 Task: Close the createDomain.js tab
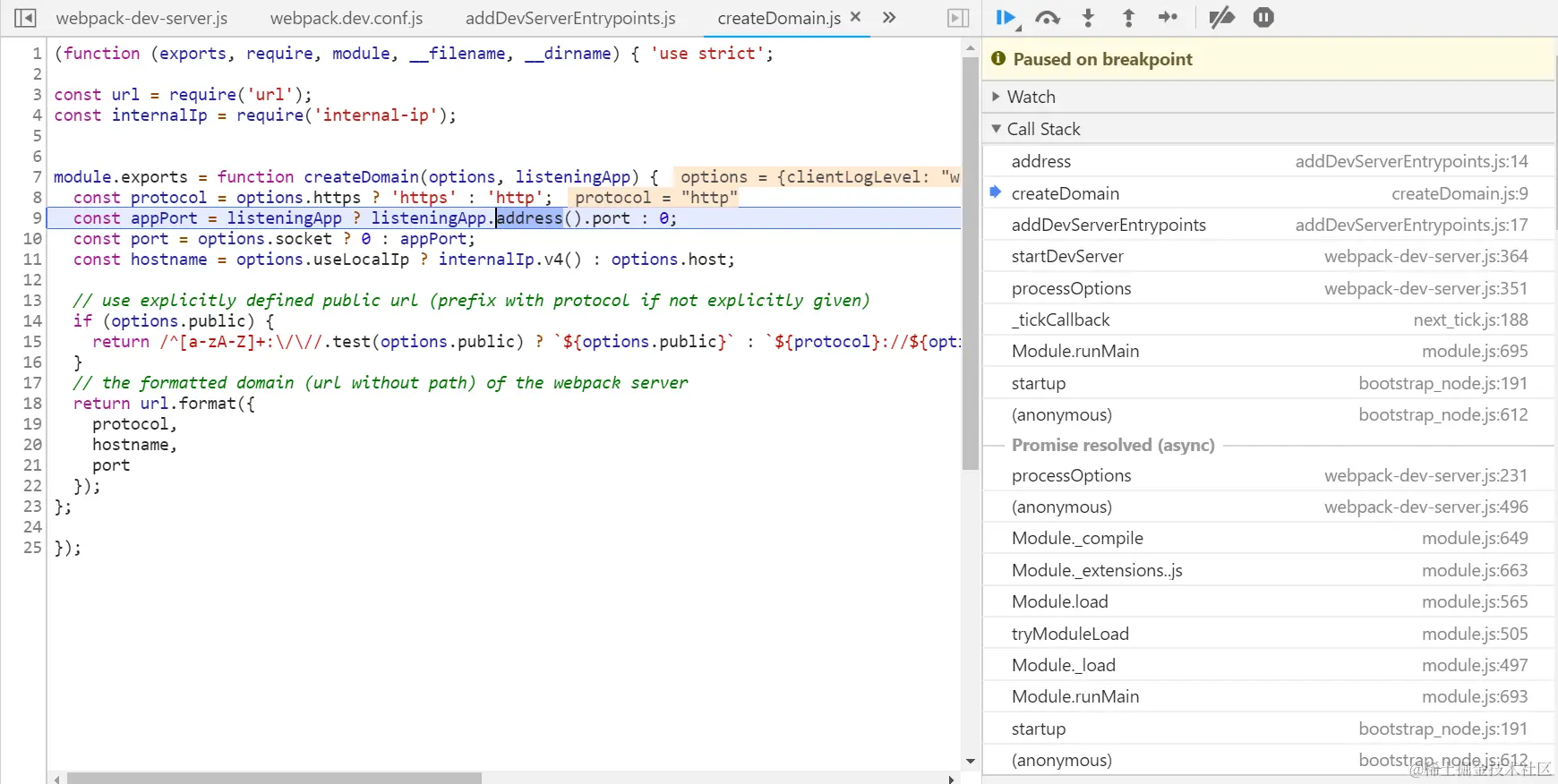tap(855, 17)
